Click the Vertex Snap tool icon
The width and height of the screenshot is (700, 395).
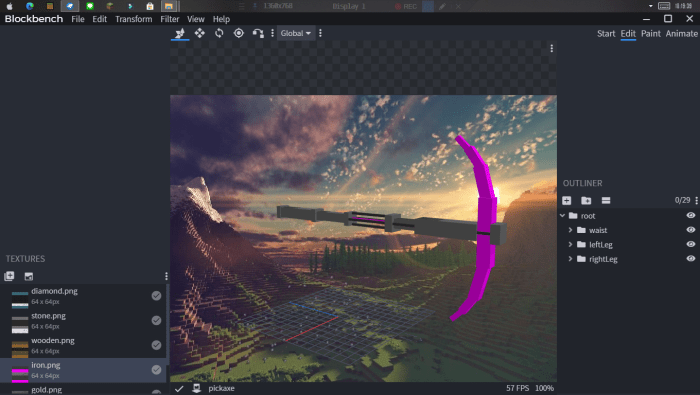(258, 33)
